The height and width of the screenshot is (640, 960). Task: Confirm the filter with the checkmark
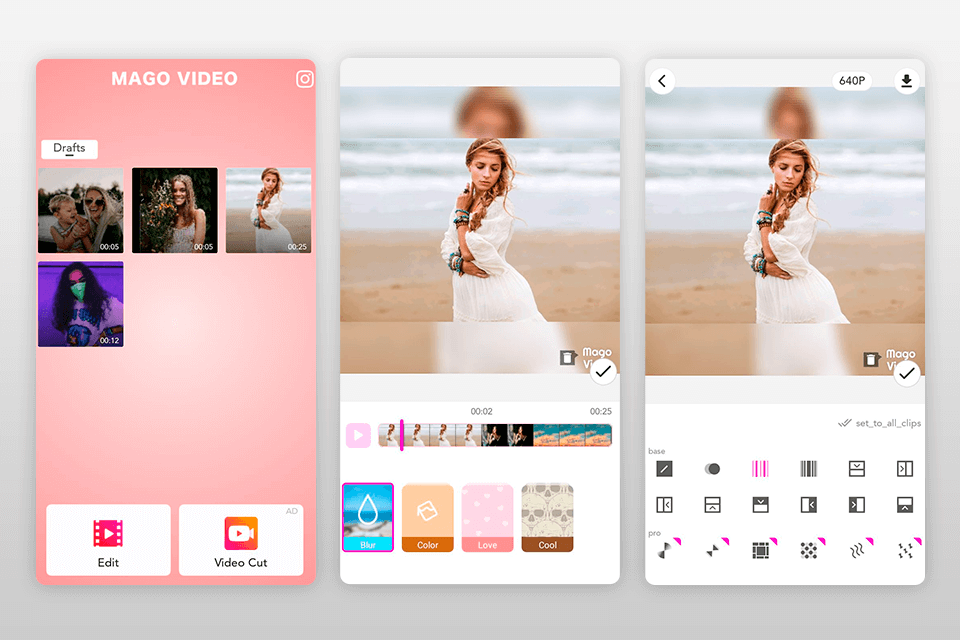point(601,371)
